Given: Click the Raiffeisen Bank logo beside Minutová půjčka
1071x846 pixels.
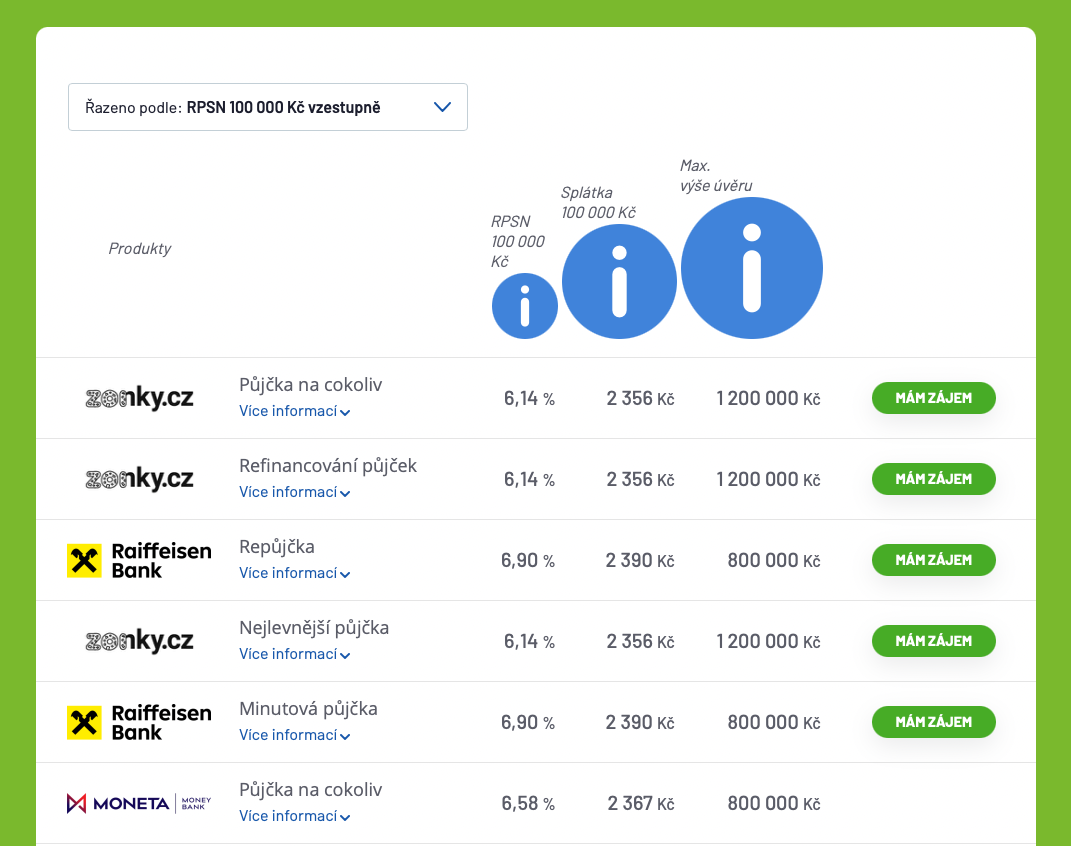Looking at the screenshot, I should click(x=139, y=722).
